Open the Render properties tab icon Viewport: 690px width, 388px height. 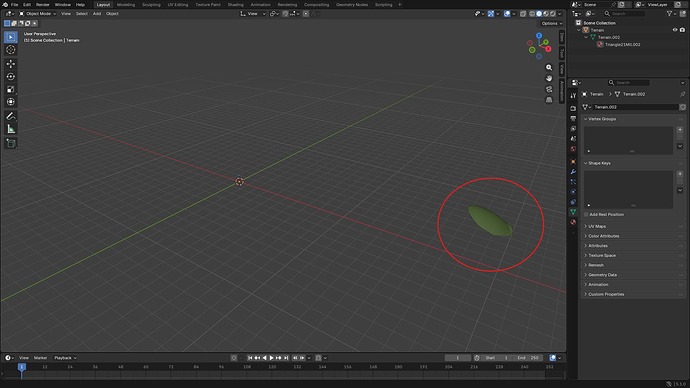573,108
